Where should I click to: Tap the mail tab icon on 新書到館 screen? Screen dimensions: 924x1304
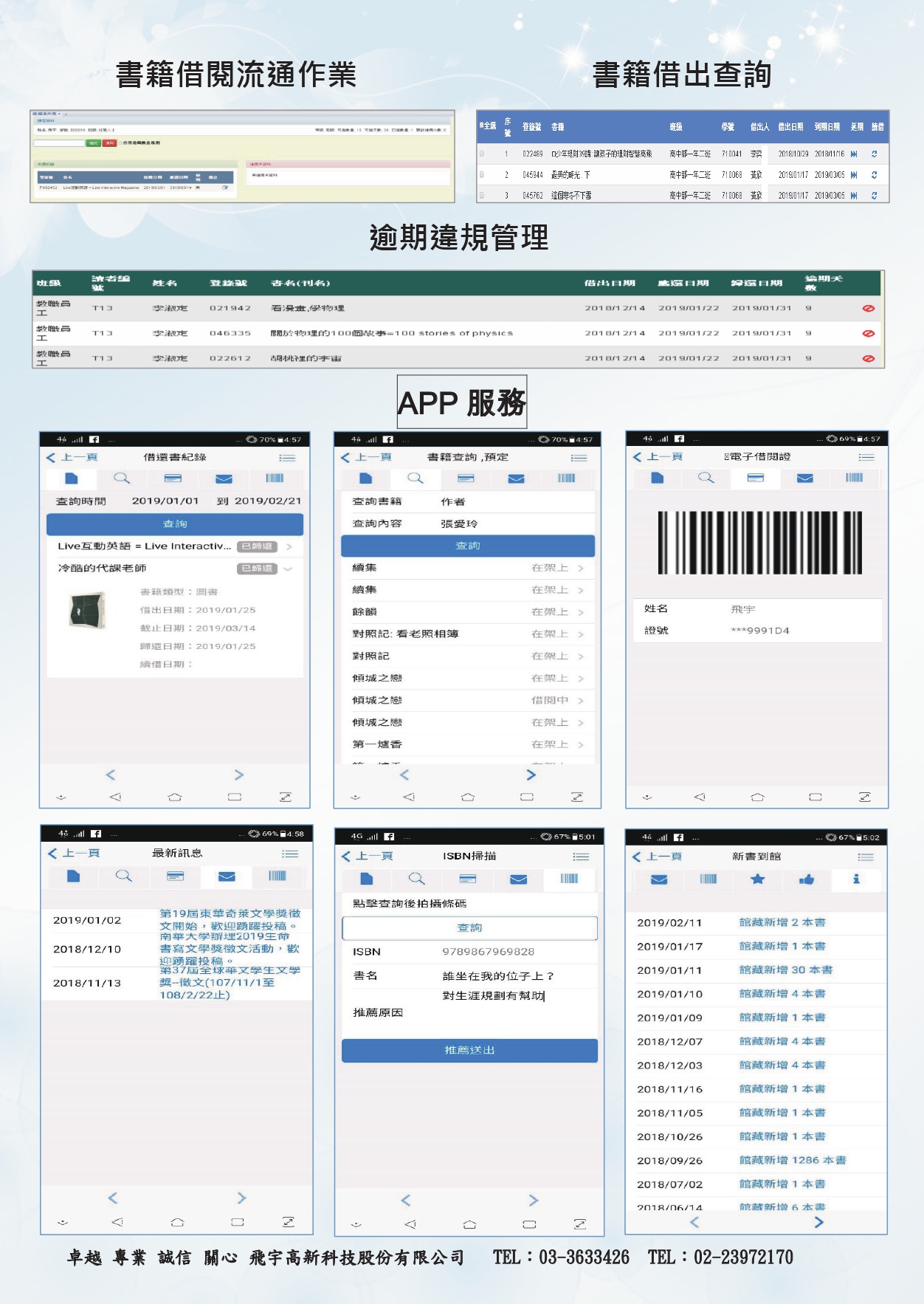659,879
